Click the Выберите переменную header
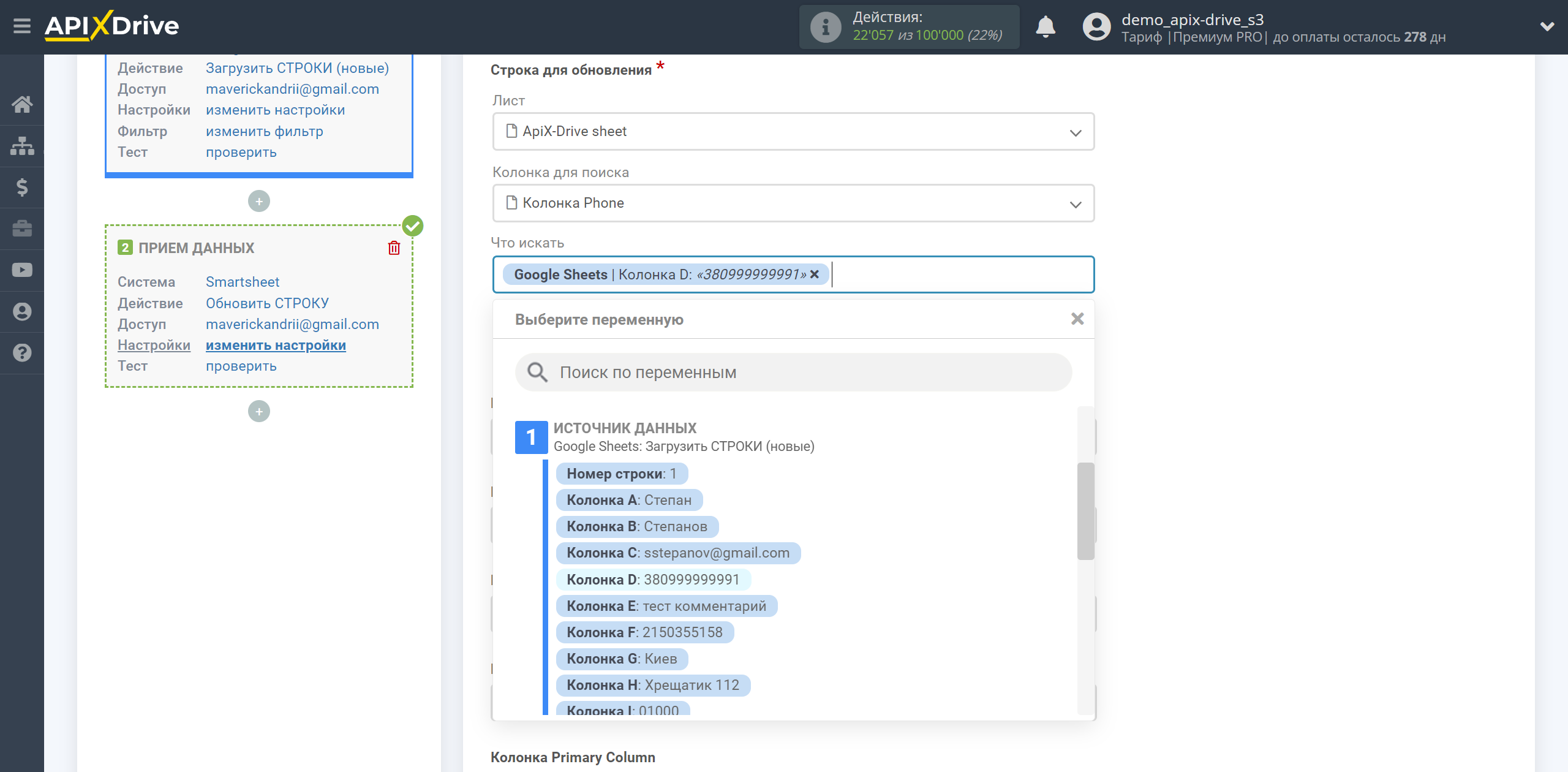Screen dimensions: 1568x772 coord(599,319)
